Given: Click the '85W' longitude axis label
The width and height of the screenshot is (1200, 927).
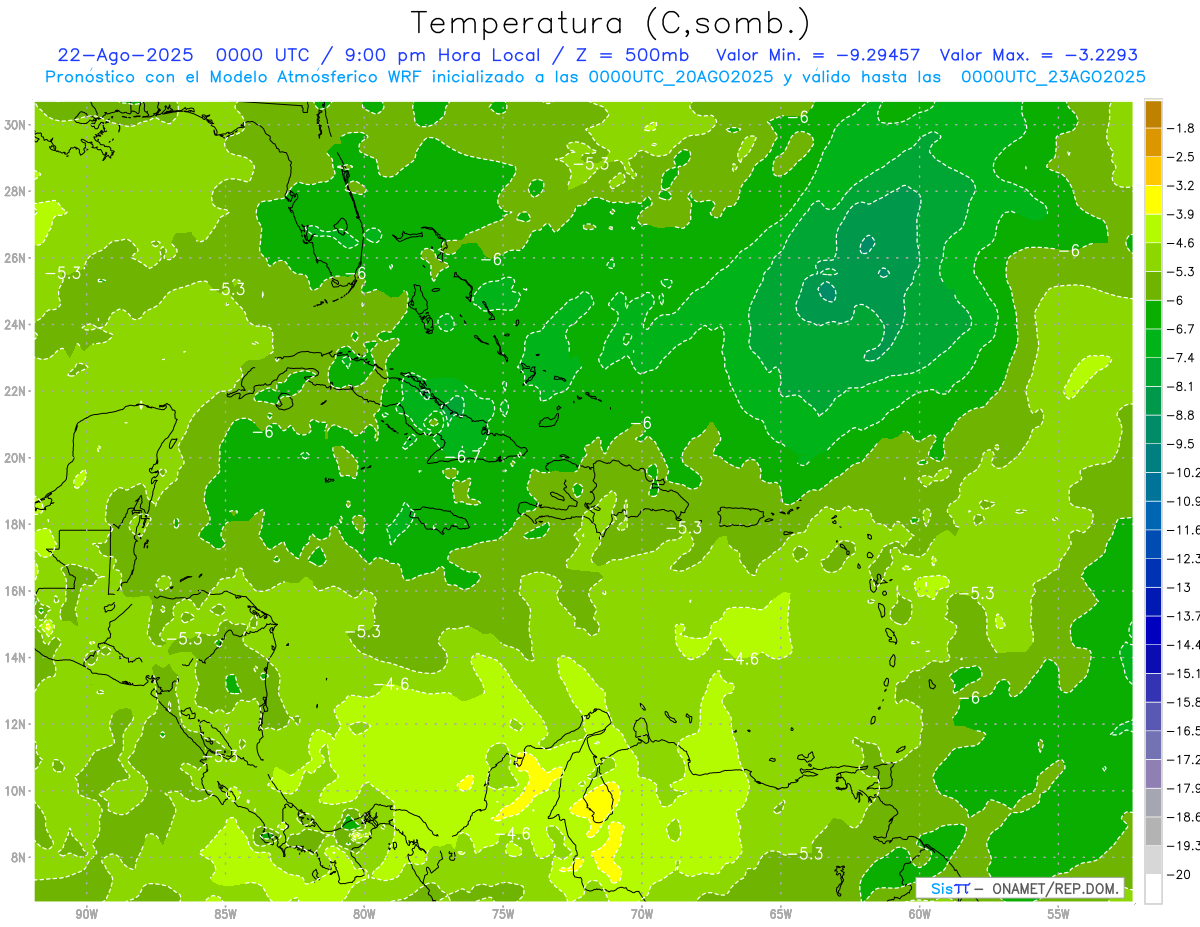Looking at the screenshot, I should point(225,913).
